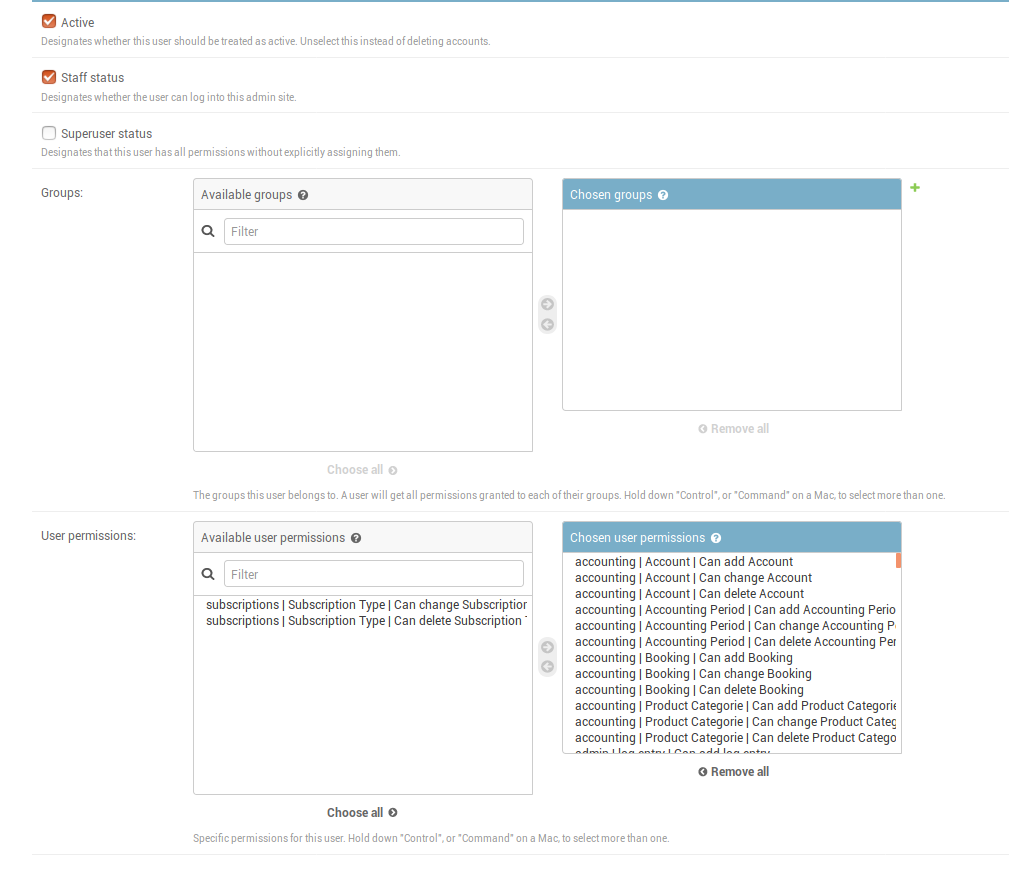Click the empty Chosen groups list box
Image resolution: width=1009 pixels, height=871 pixels.
point(732,309)
